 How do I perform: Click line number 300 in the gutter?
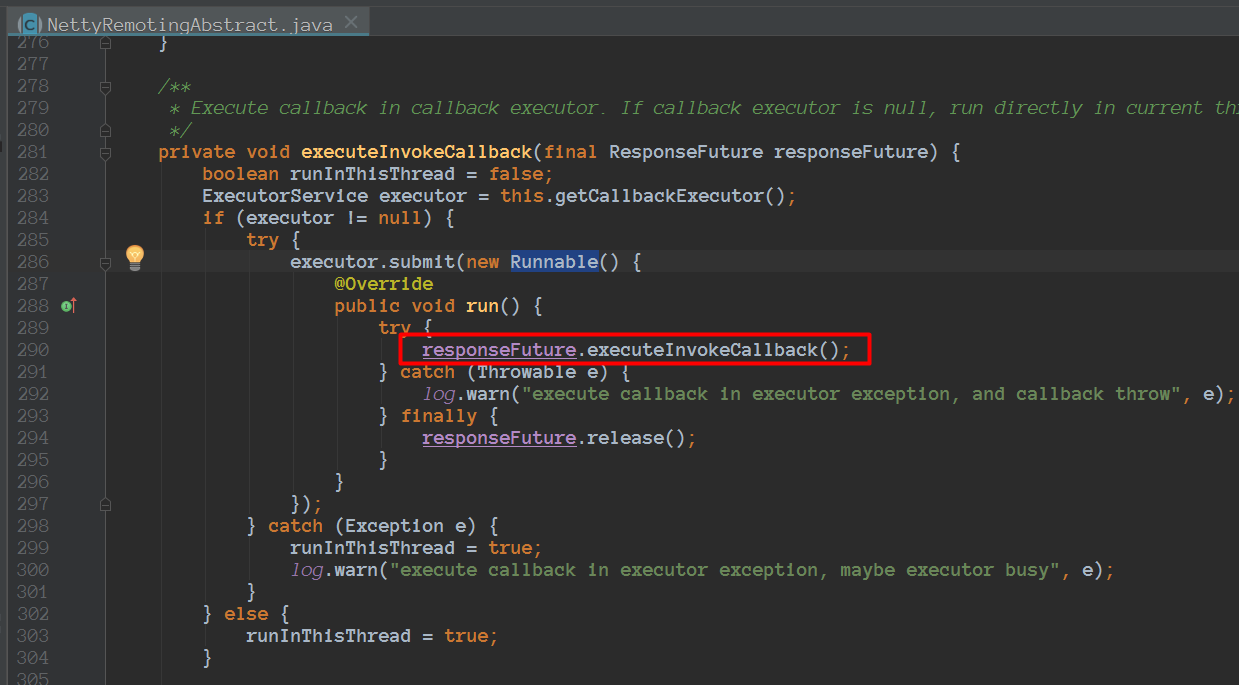coord(33,570)
